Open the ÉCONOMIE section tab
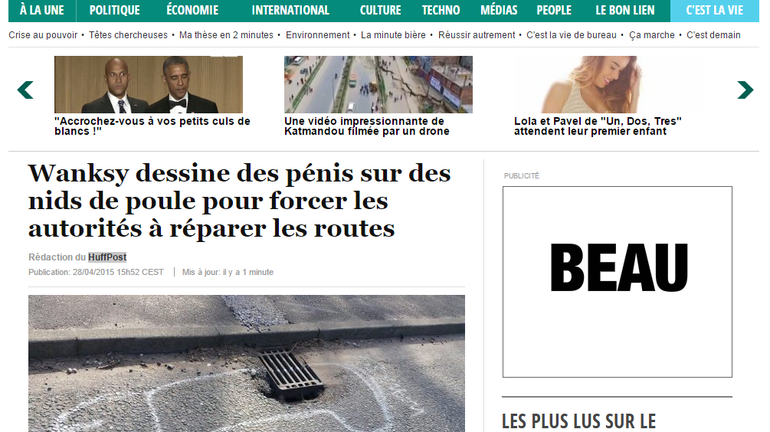 tap(192, 10)
